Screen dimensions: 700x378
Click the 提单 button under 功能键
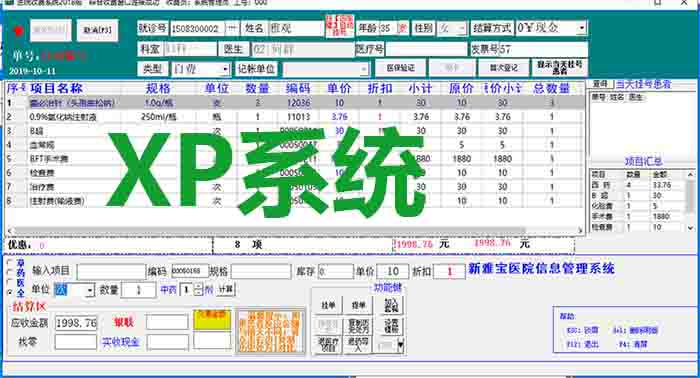(358, 306)
